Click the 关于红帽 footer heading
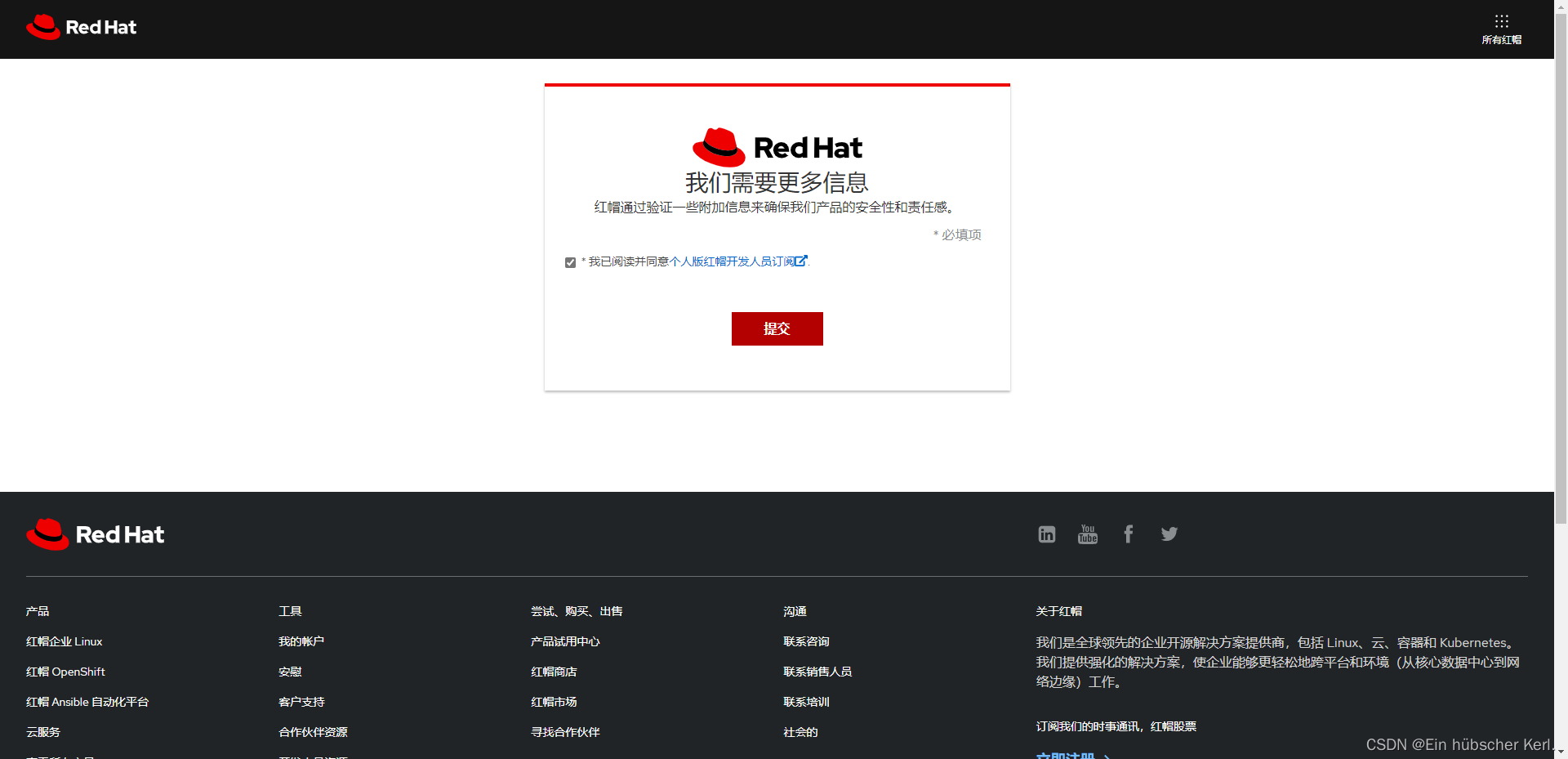 click(x=1059, y=611)
